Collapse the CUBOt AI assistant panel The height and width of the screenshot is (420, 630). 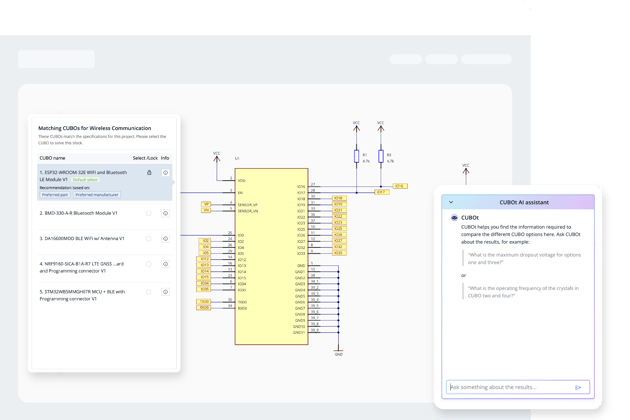(x=451, y=201)
